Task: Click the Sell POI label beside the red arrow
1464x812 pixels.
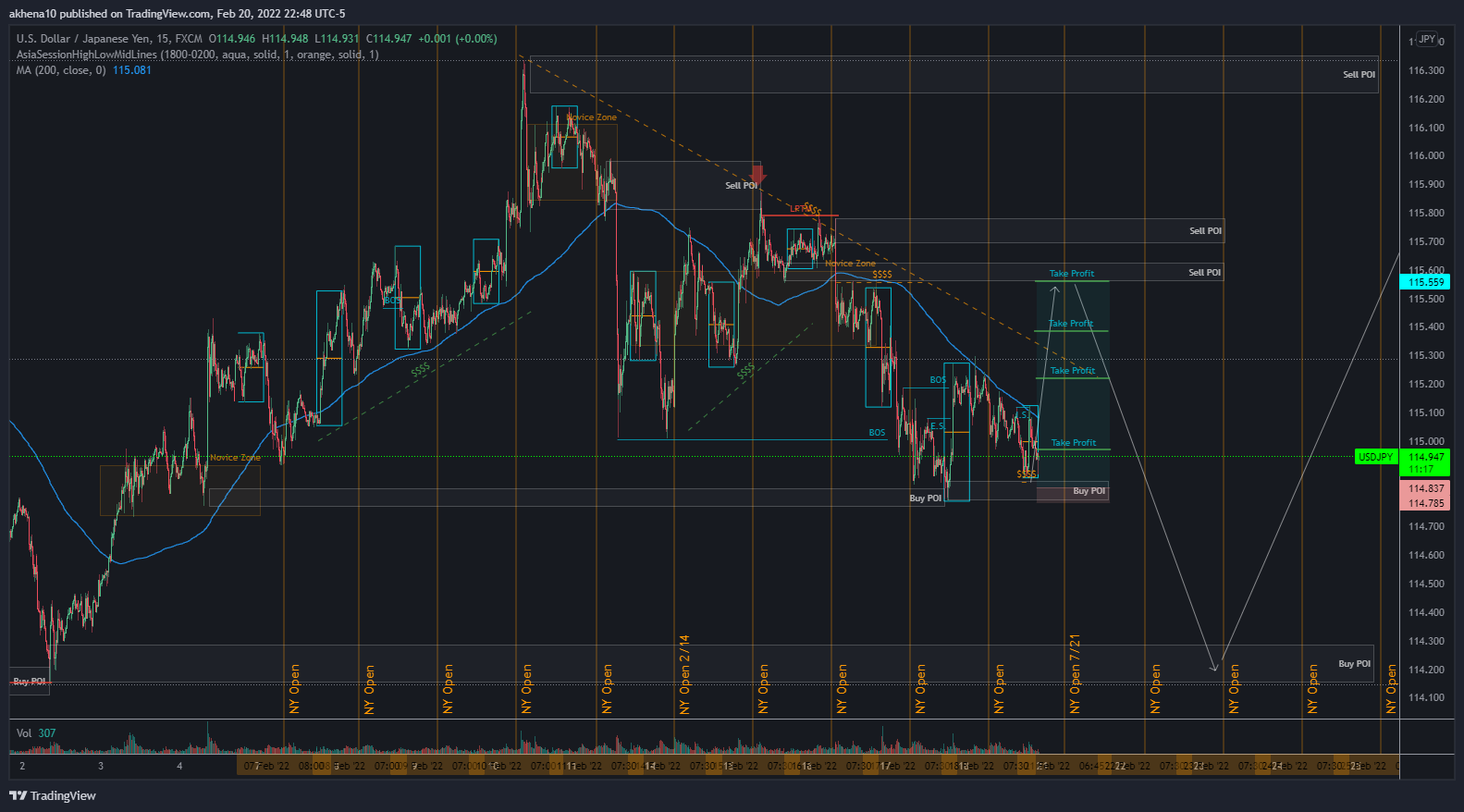Action: click(741, 186)
